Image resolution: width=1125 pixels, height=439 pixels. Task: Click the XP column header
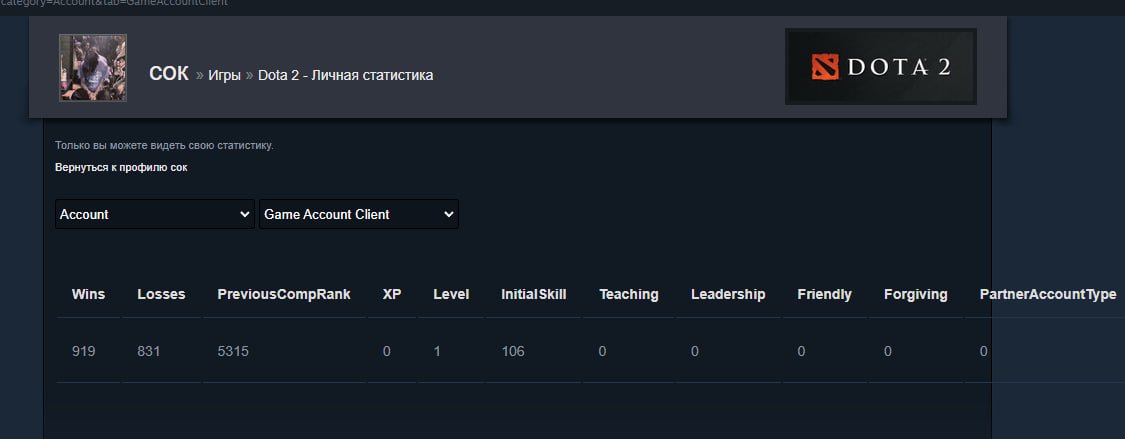392,294
